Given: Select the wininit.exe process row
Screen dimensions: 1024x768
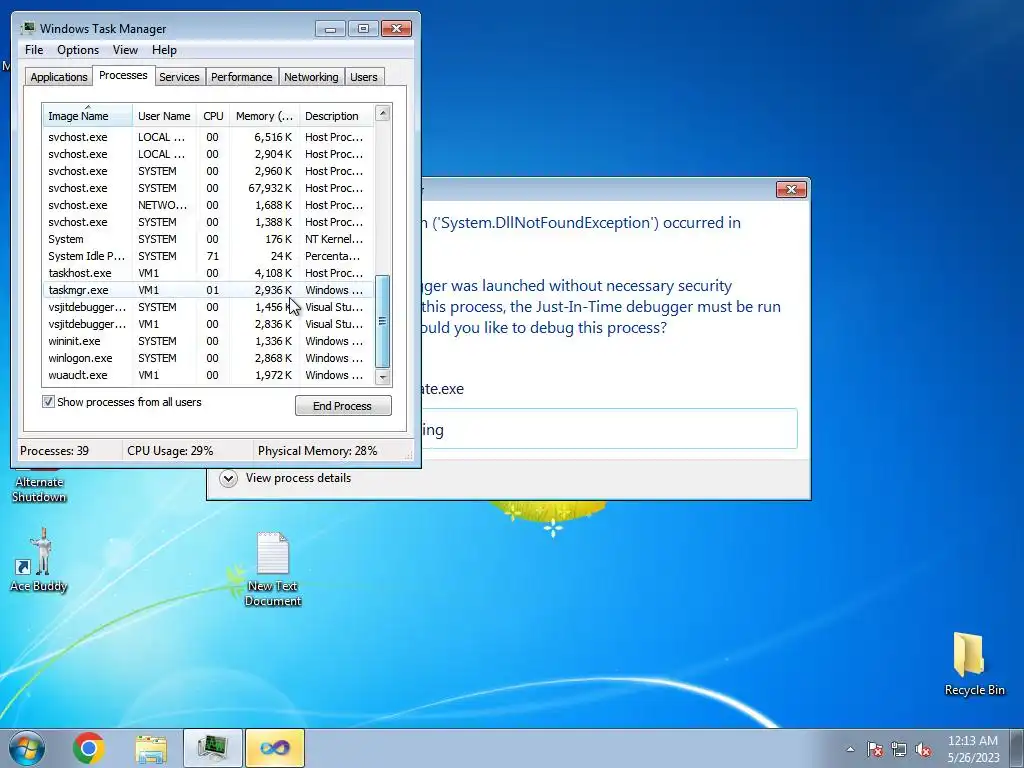Looking at the screenshot, I should coord(208,341).
